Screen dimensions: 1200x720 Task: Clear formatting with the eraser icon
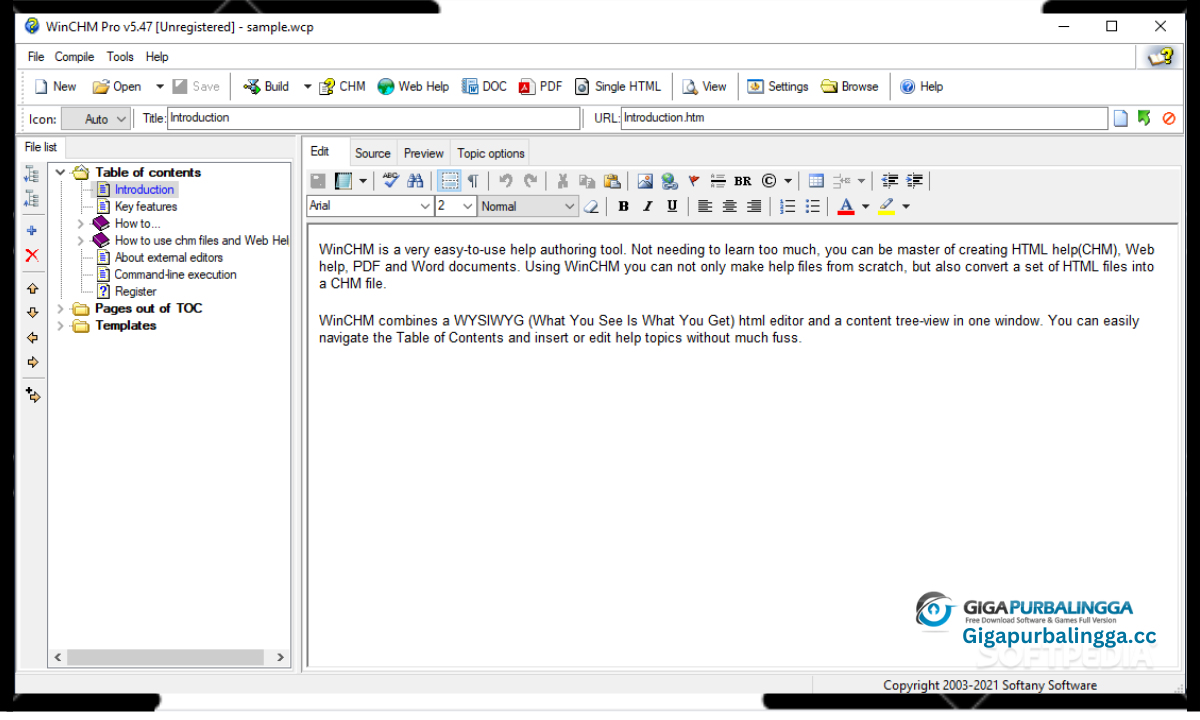tap(591, 206)
